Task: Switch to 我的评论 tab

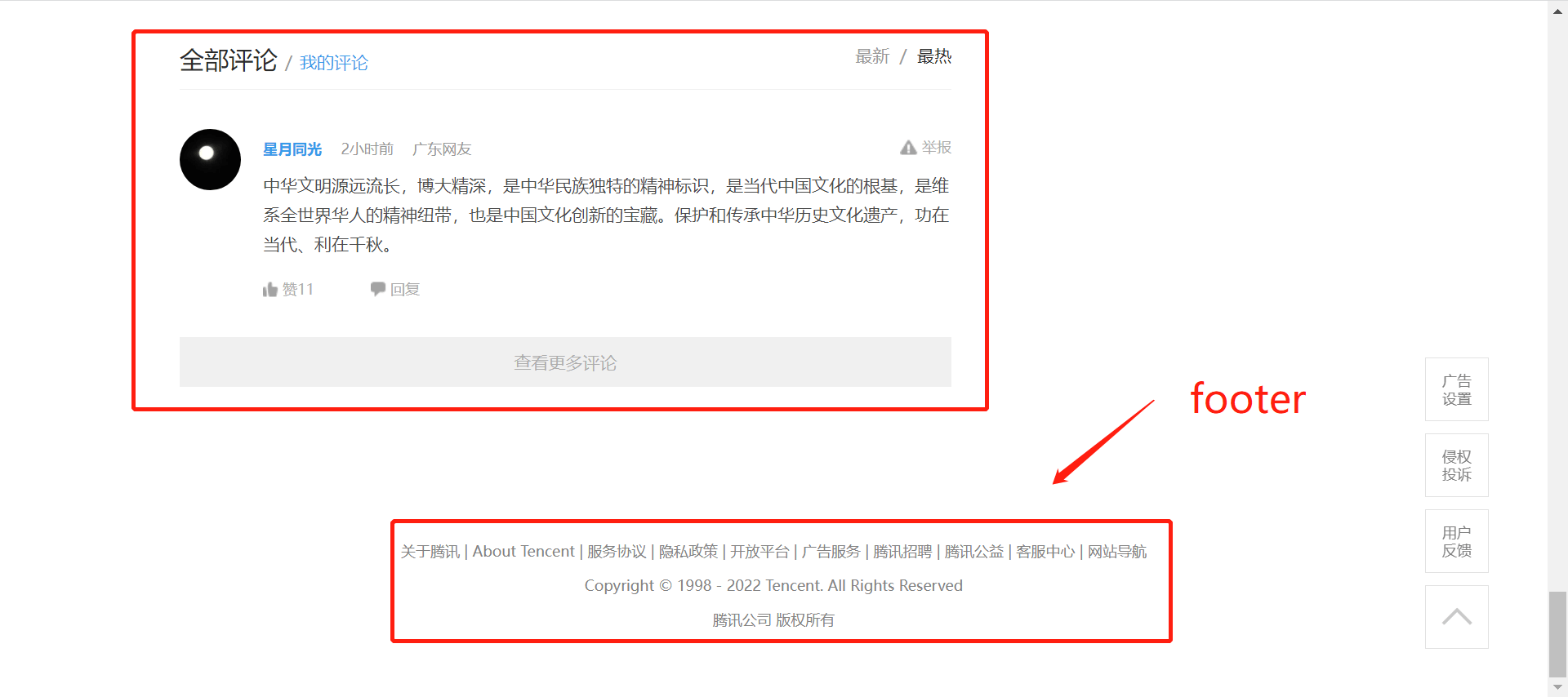Action: click(x=334, y=63)
